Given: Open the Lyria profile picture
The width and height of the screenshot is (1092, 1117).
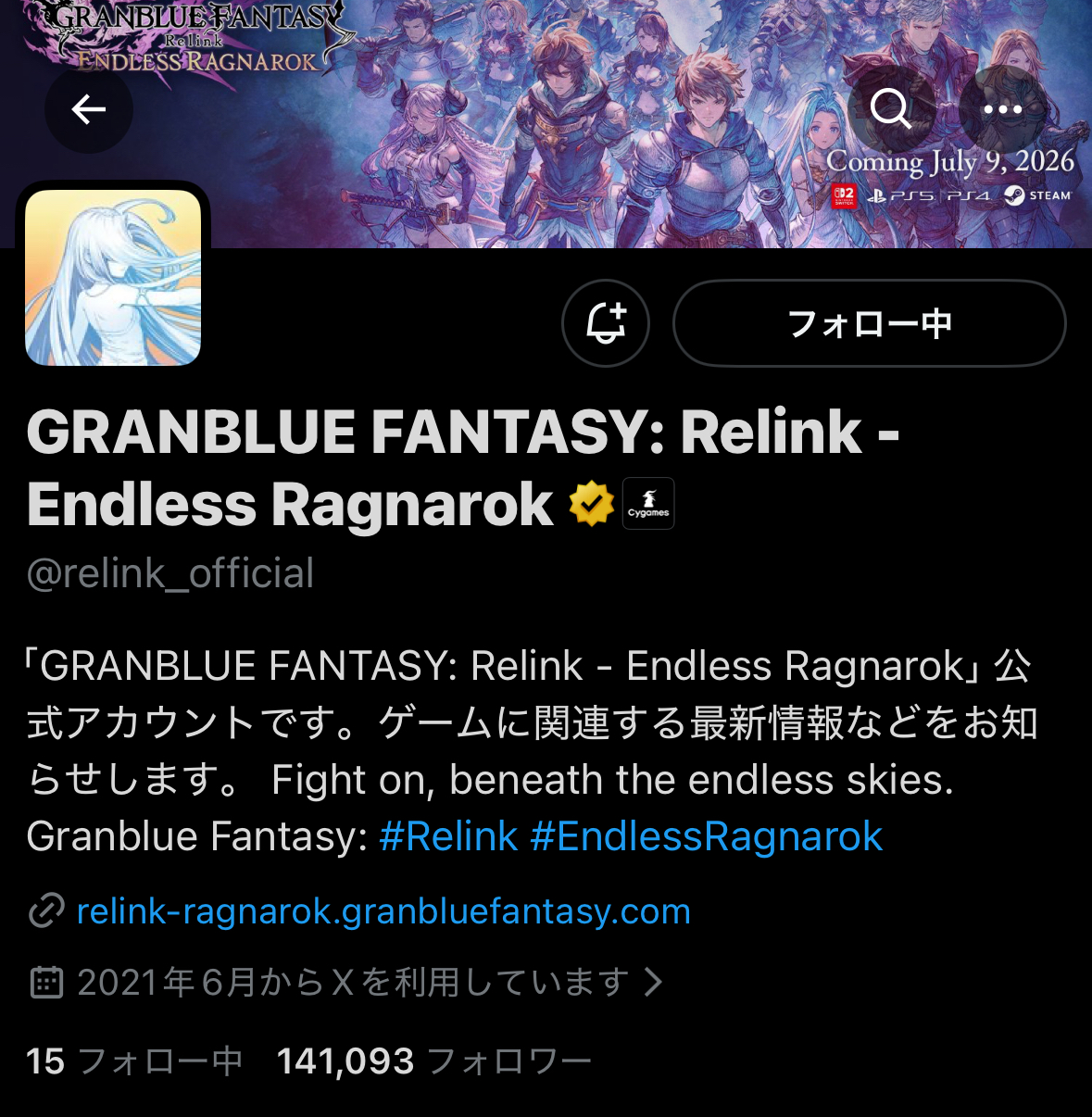Looking at the screenshot, I should pos(113,278).
